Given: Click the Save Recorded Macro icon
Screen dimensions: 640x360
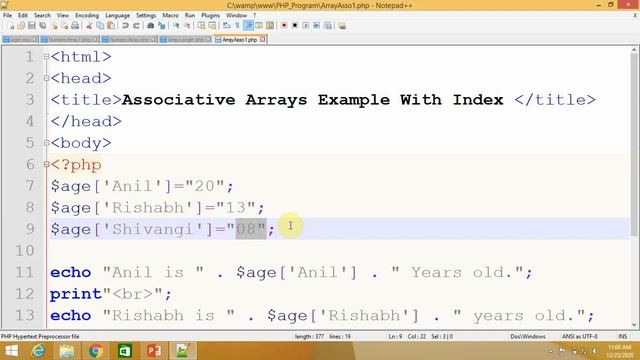Looking at the screenshot, I should (328, 26).
